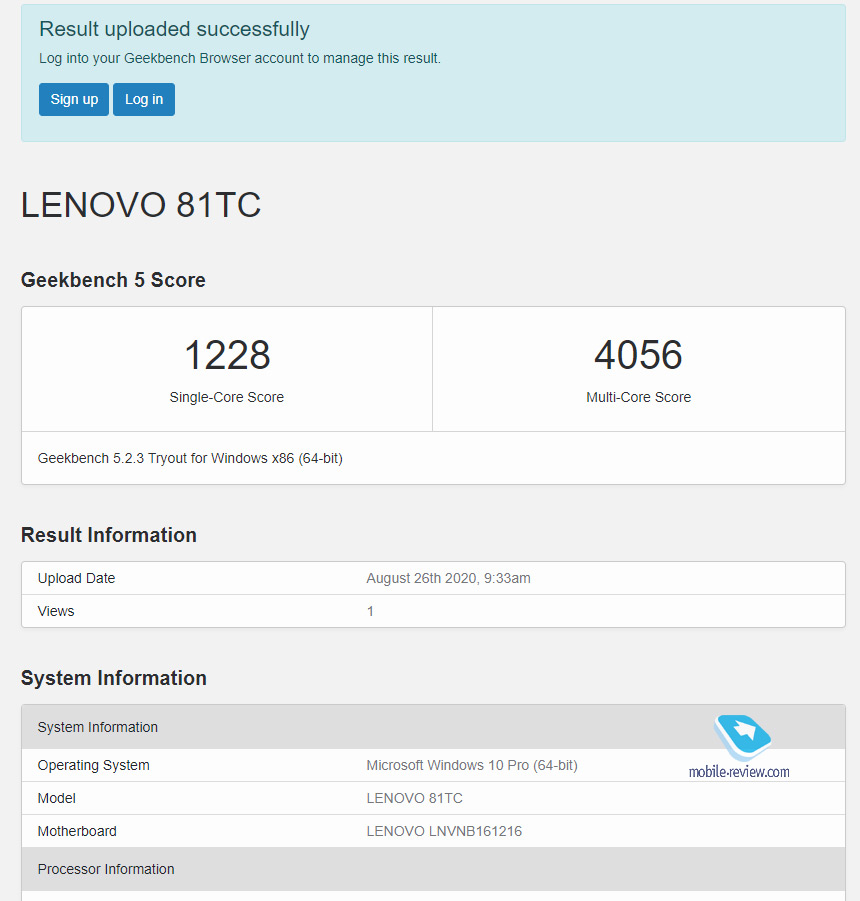The height and width of the screenshot is (901, 860).
Task: Click the Motherboard row label
Action: click(77, 831)
